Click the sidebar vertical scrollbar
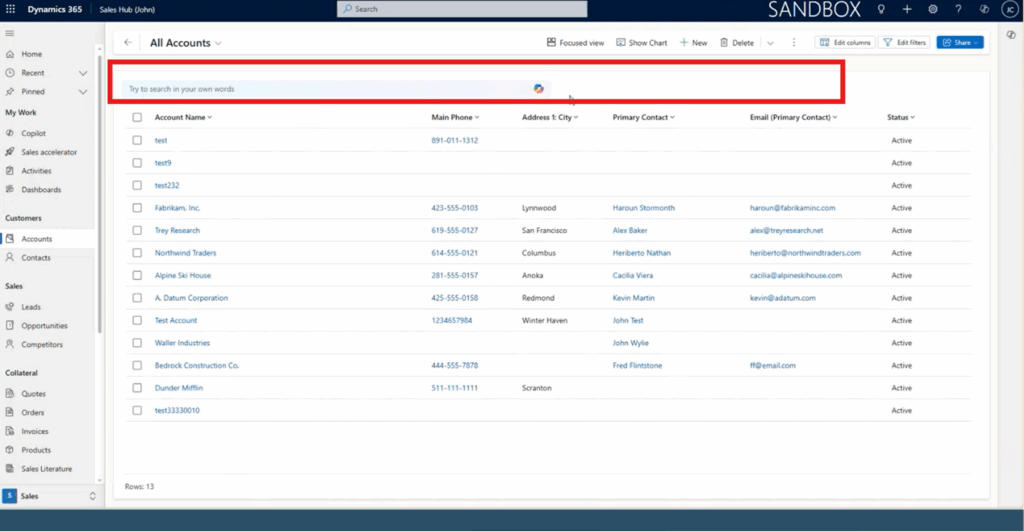1024x531 pixels. 99,196
